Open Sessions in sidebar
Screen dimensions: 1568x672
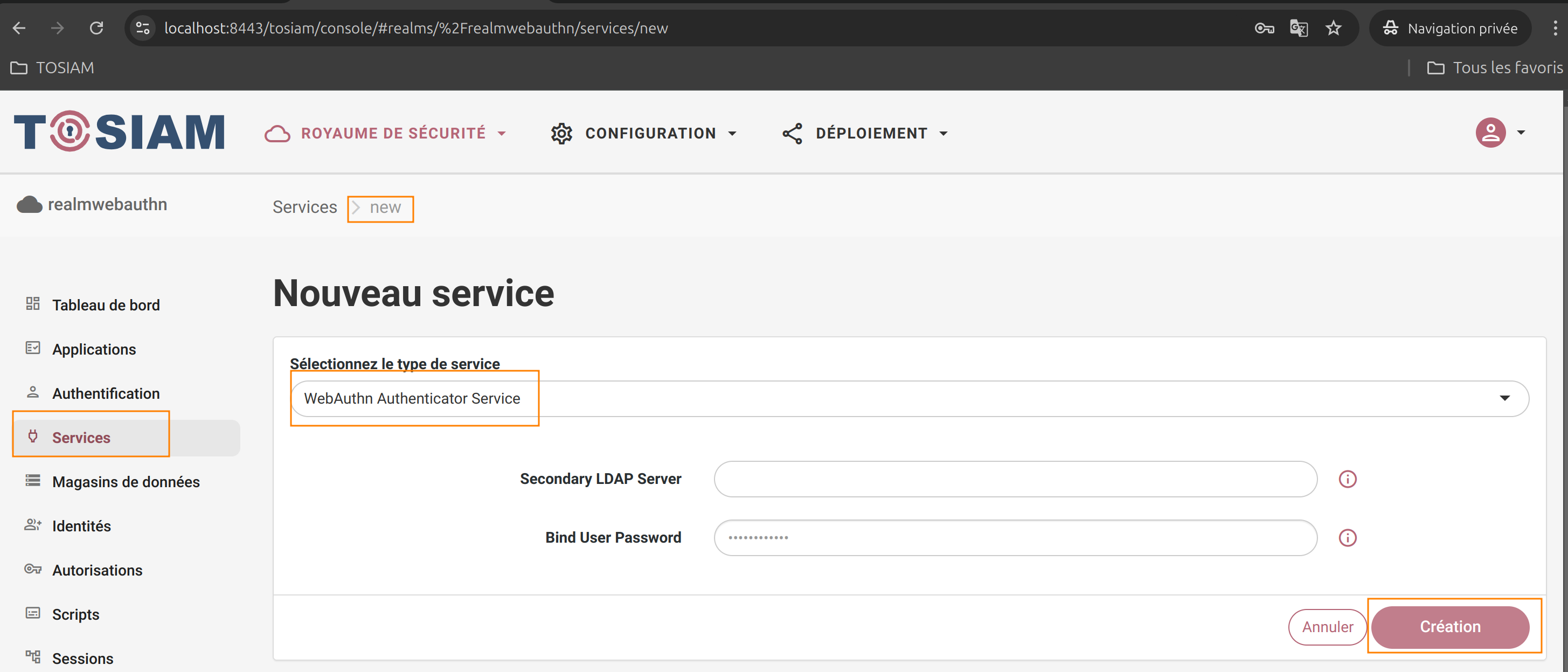coord(82,659)
